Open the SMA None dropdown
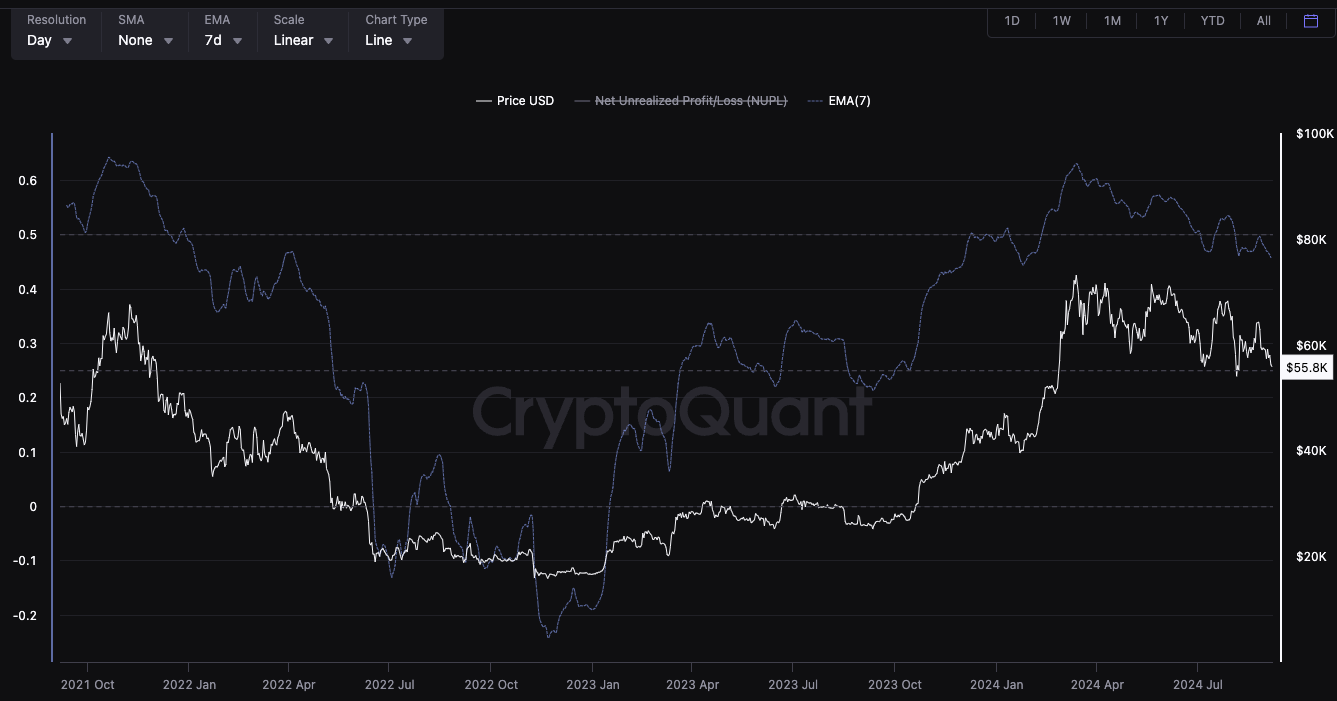The width and height of the screenshot is (1337, 701). 145,40
